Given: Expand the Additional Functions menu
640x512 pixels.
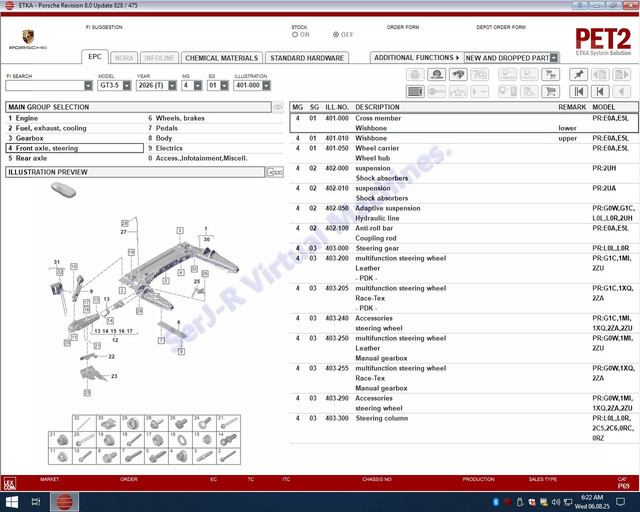Looking at the screenshot, I should tap(417, 58).
